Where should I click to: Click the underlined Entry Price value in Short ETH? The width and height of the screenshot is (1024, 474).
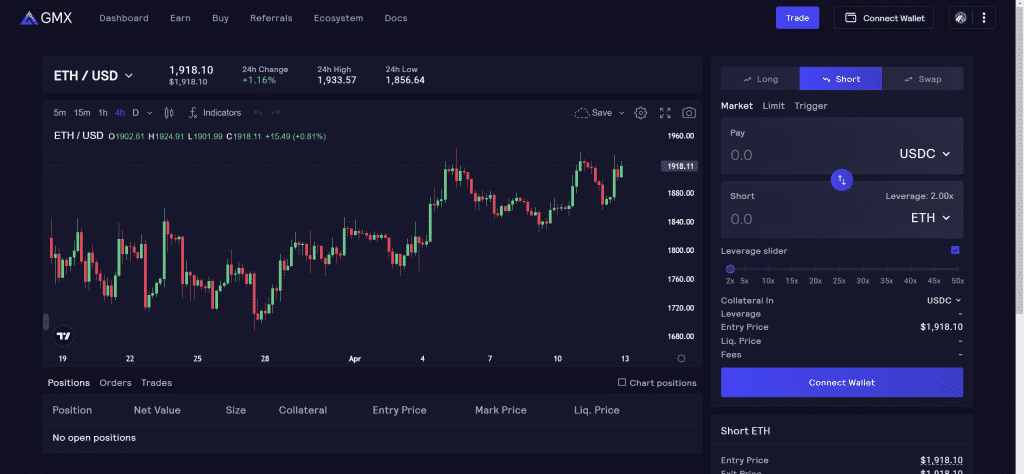tap(941, 460)
